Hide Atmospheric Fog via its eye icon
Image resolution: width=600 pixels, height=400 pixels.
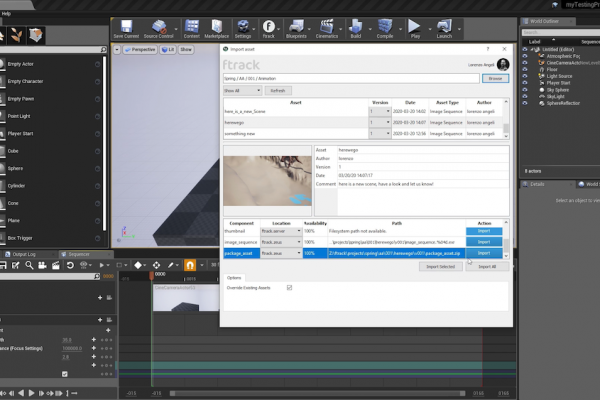[x=525, y=56]
